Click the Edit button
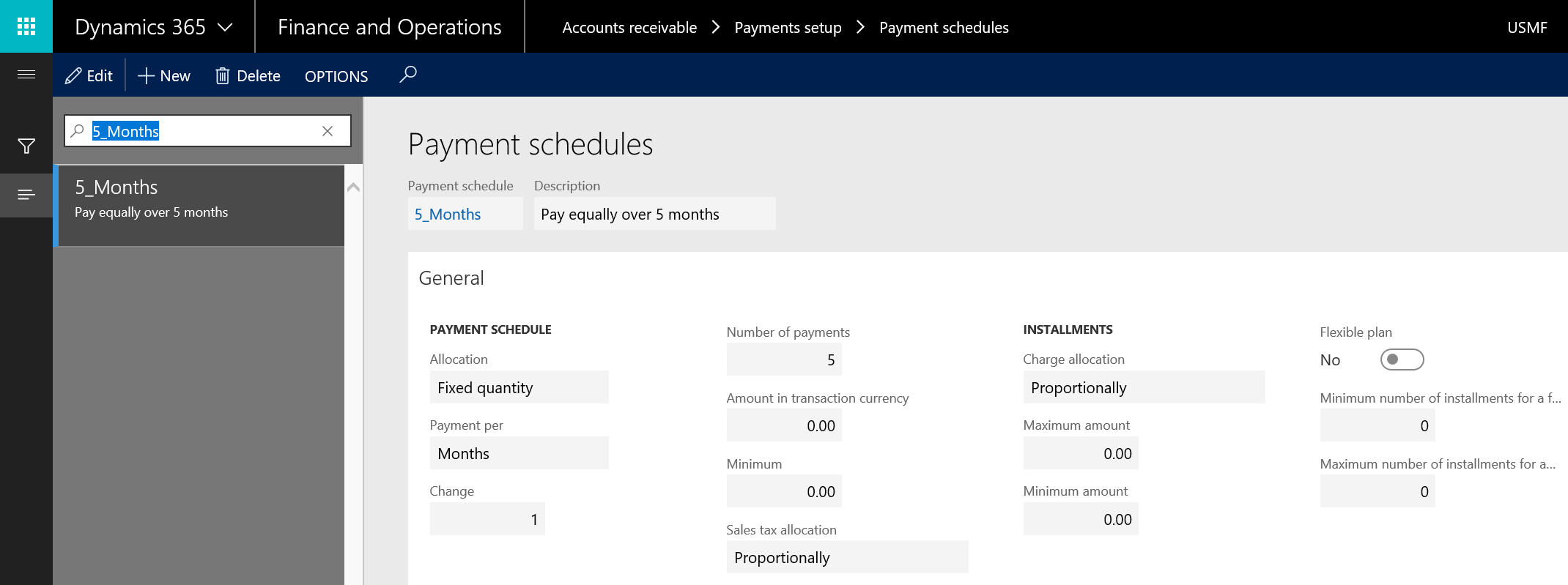 click(89, 75)
